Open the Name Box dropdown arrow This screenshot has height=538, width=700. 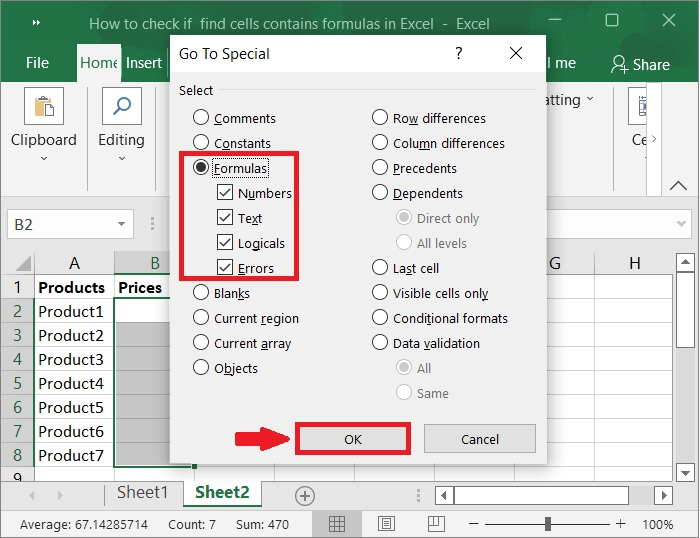(x=121, y=225)
